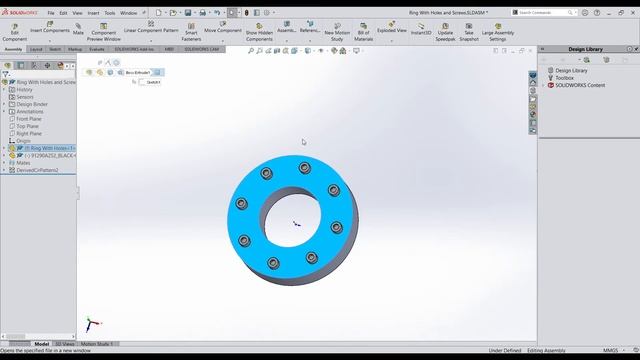Select Front Plane in the tree
The width and height of the screenshot is (640, 360).
tap(29, 119)
